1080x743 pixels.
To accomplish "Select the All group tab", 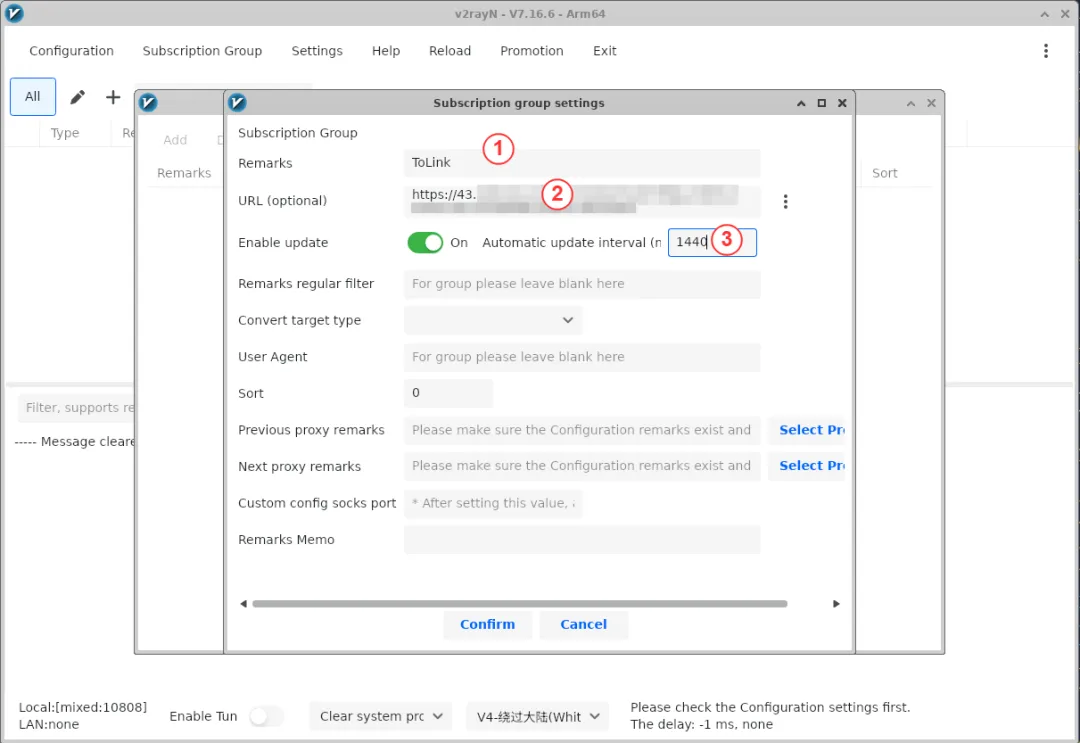I will coord(32,97).
